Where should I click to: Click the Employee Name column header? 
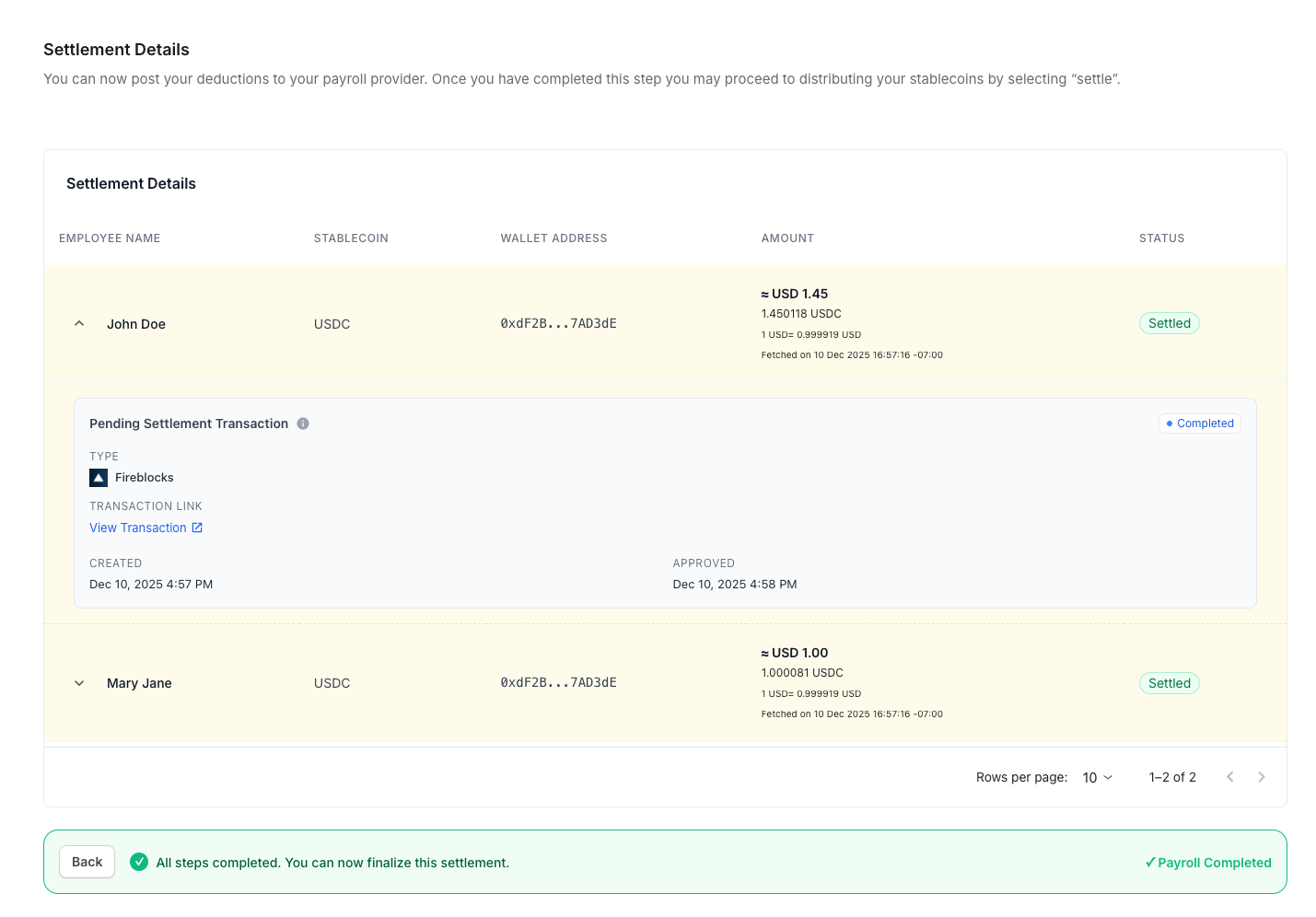click(110, 238)
